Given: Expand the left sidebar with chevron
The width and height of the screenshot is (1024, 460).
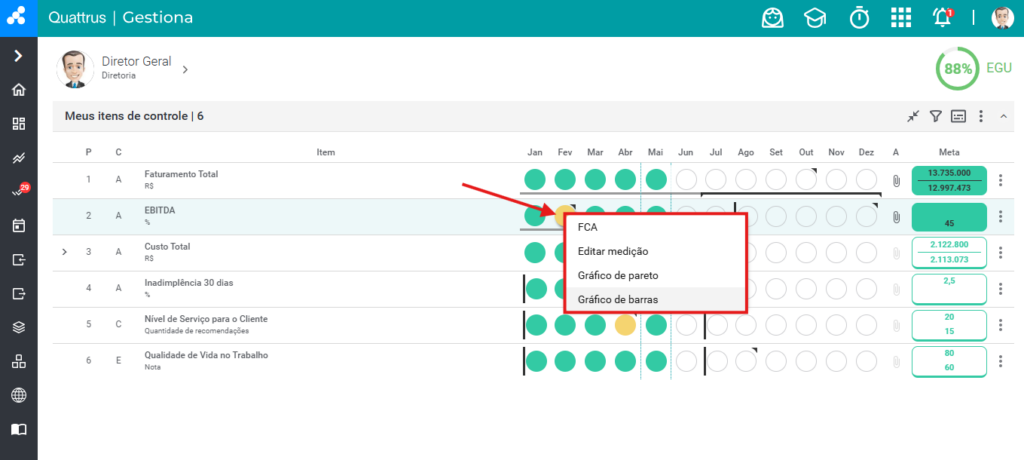Looking at the screenshot, I should [18, 56].
